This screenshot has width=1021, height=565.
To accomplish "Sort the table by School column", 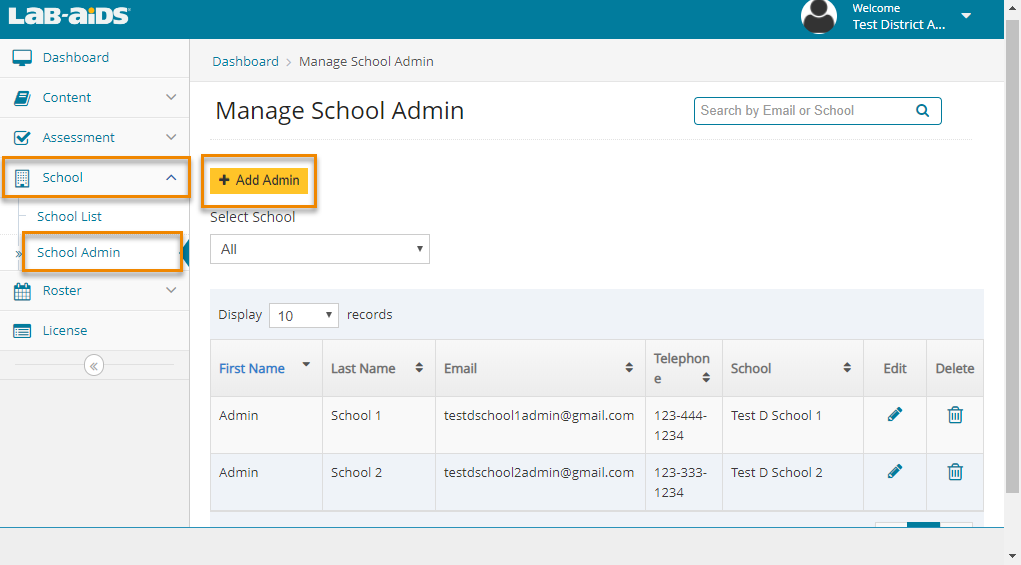I will click(790, 368).
